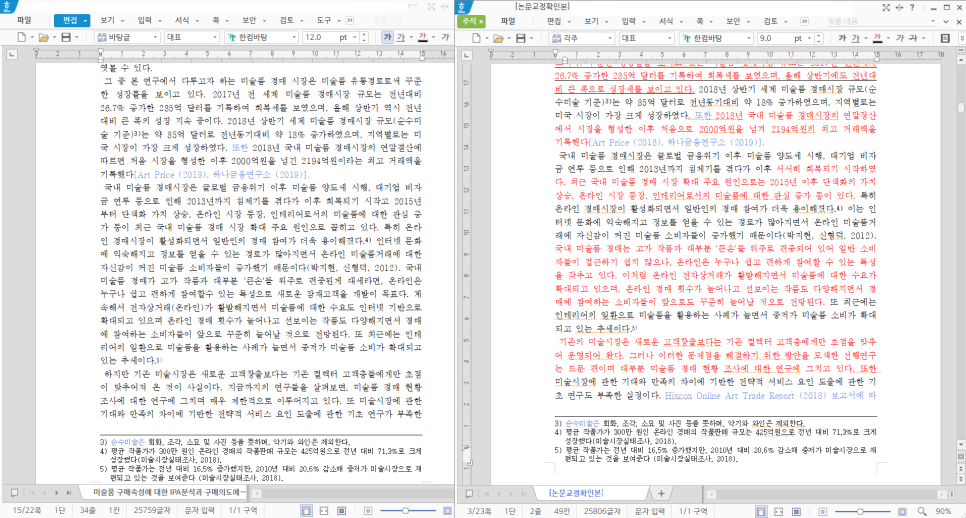Click zoom-out icon in right status bar
This screenshot has width=966, height=518.
pos(822,511)
